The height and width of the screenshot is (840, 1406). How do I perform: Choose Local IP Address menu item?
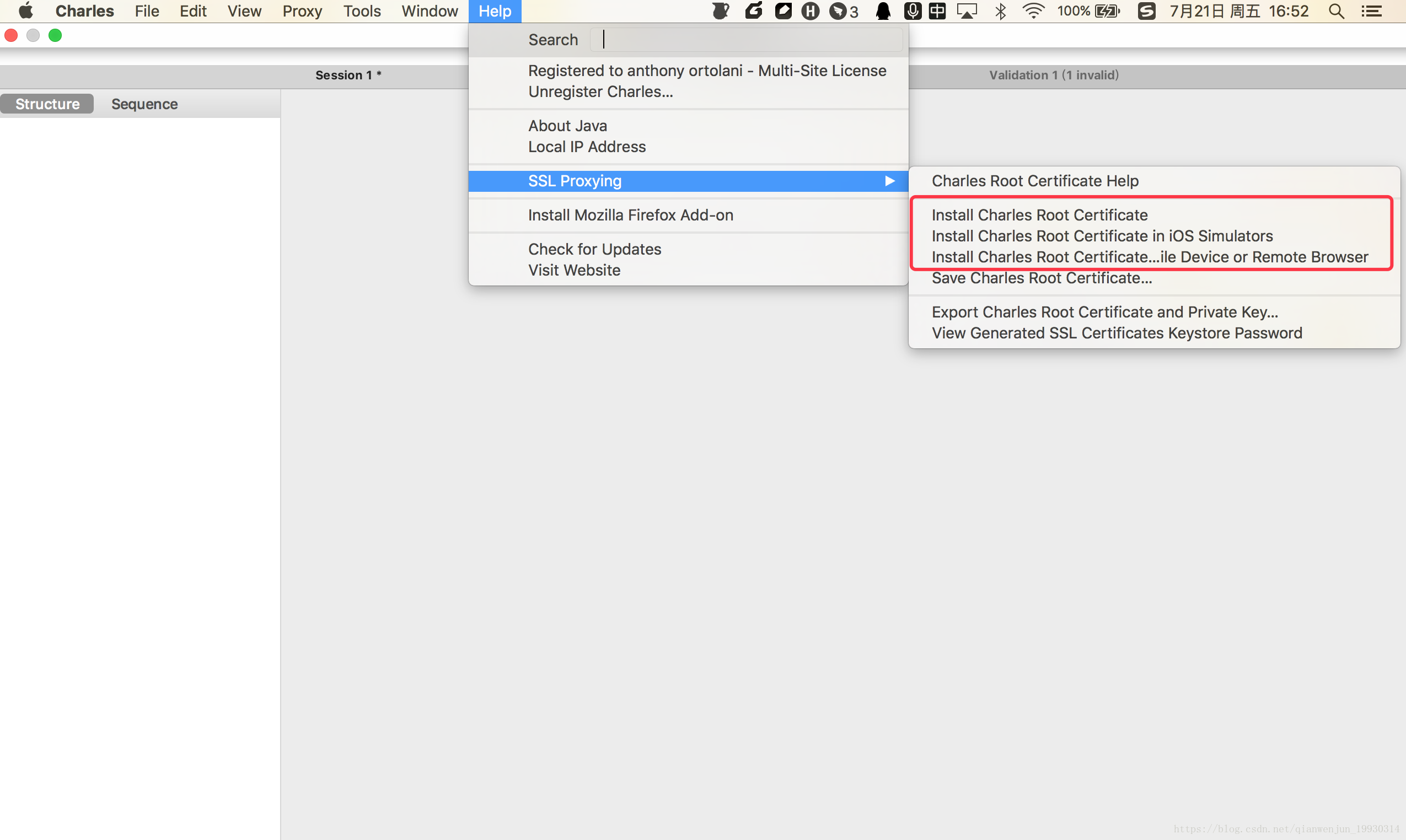tap(689, 147)
